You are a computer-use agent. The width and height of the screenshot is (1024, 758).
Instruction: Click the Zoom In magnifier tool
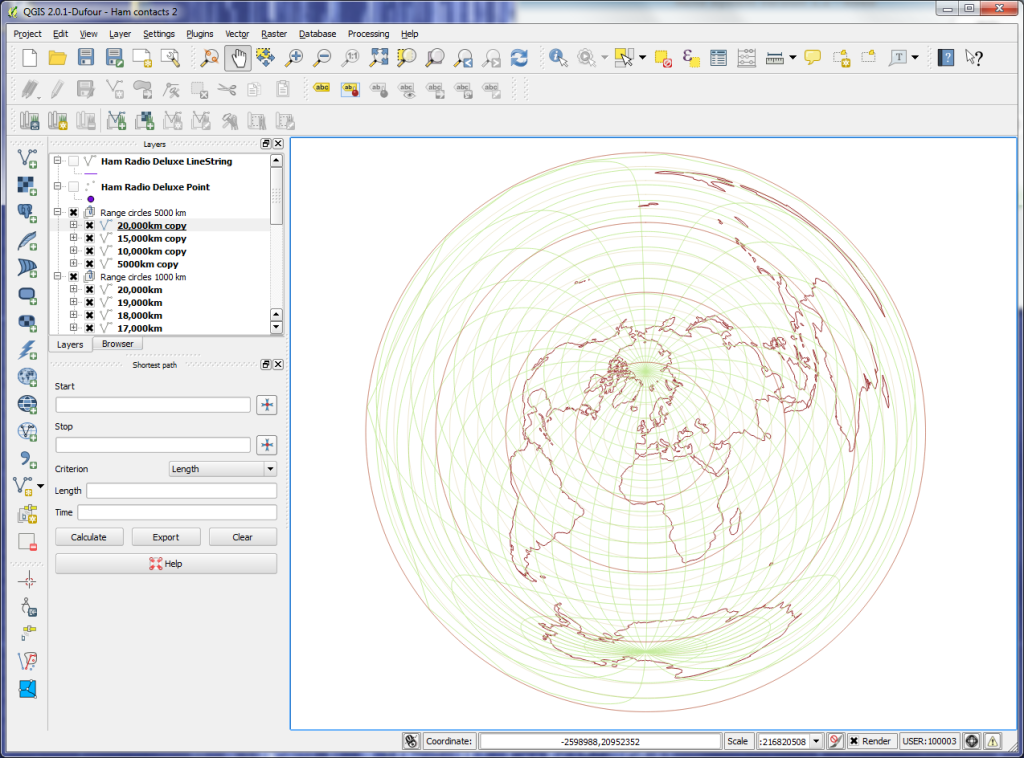tap(295, 58)
